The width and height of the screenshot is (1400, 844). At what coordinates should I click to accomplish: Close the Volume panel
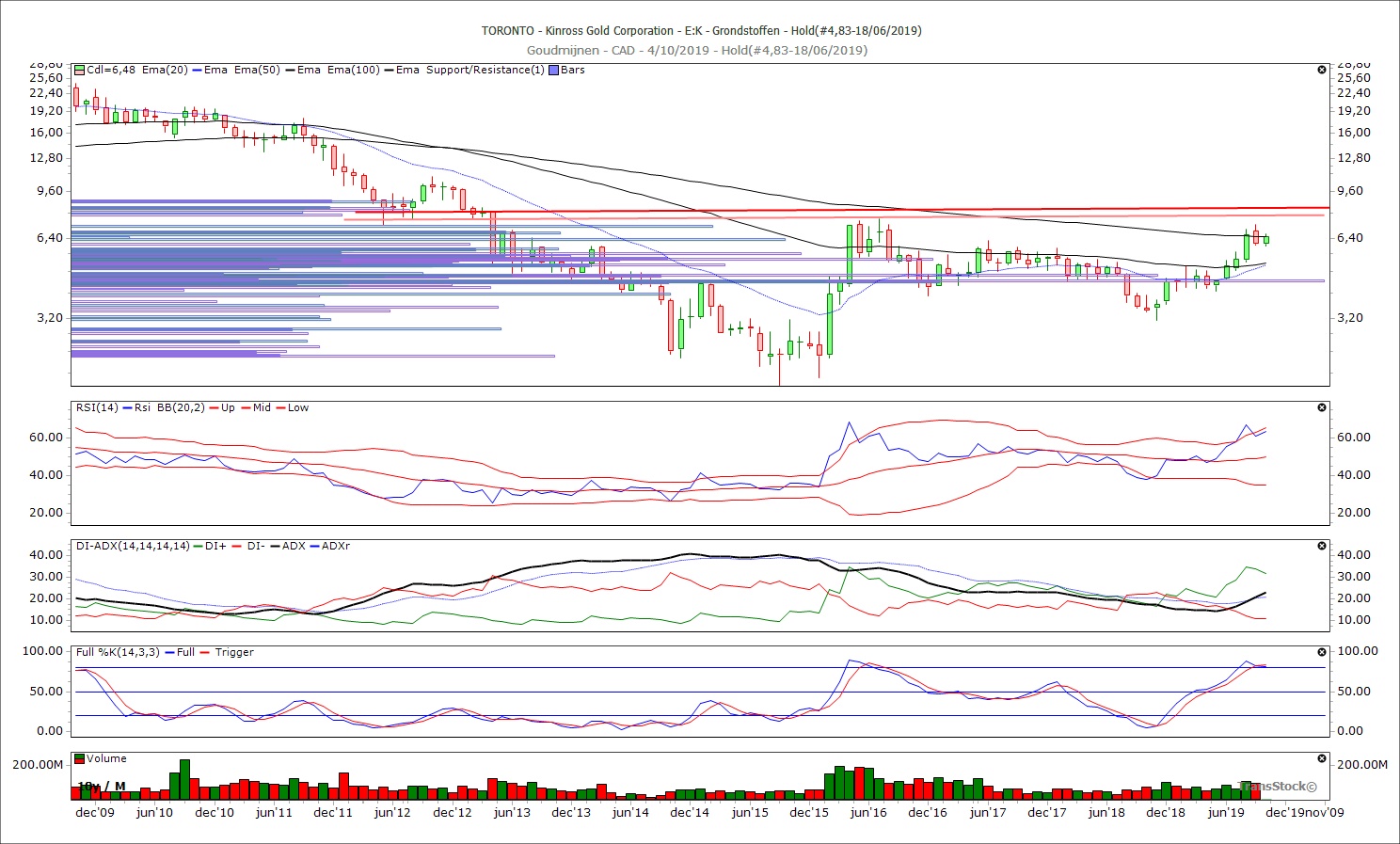pos(1322,758)
